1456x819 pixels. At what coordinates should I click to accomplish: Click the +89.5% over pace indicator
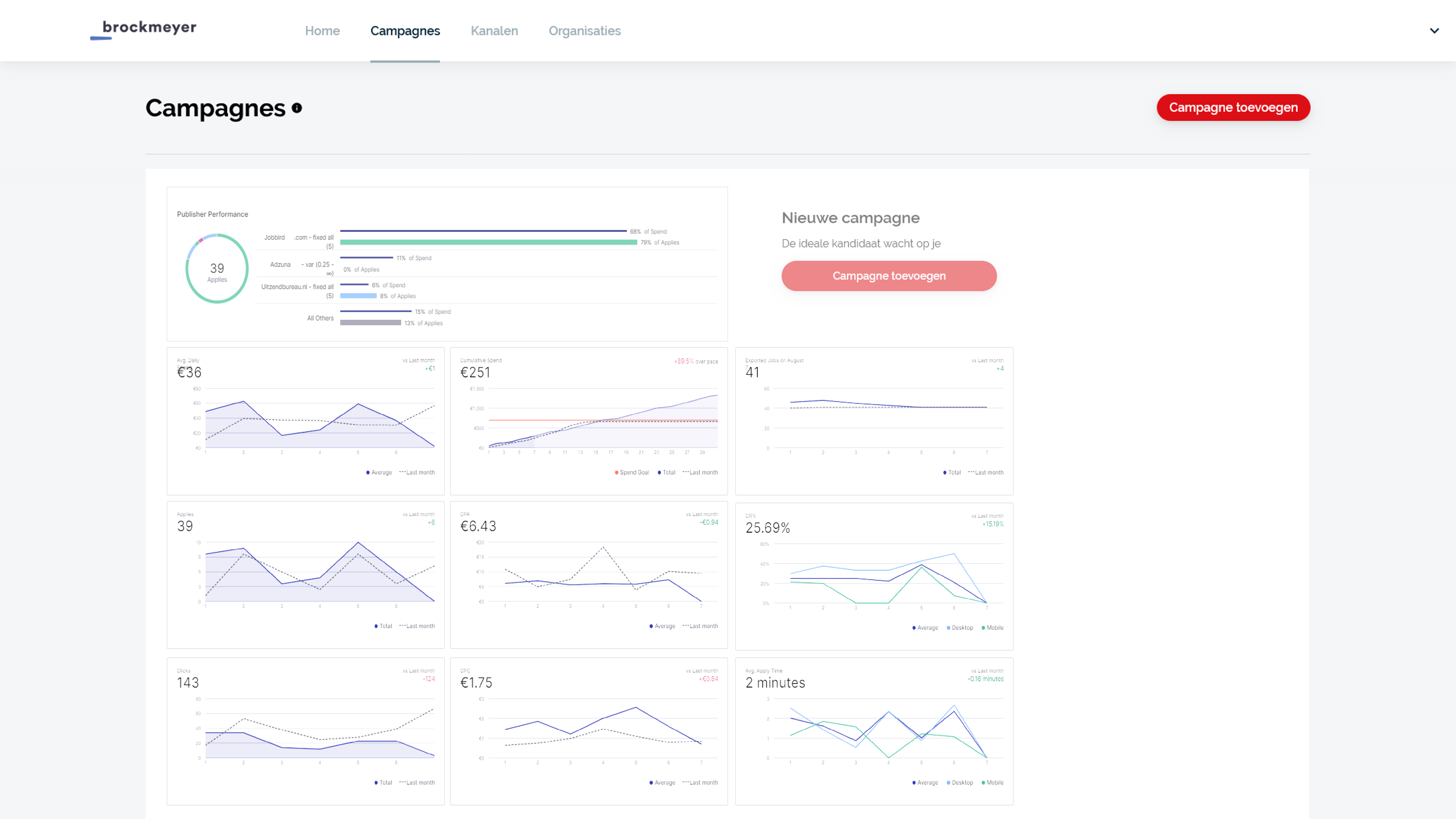696,361
